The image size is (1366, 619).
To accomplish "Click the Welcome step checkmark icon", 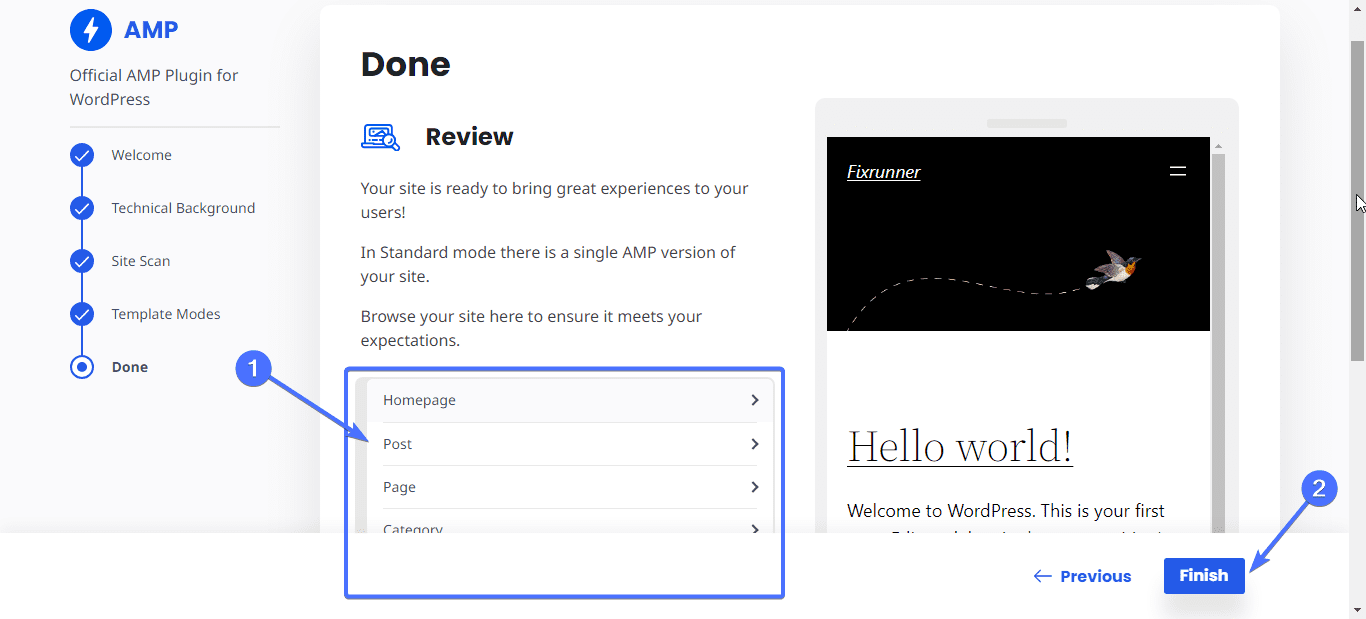I will click(82, 155).
